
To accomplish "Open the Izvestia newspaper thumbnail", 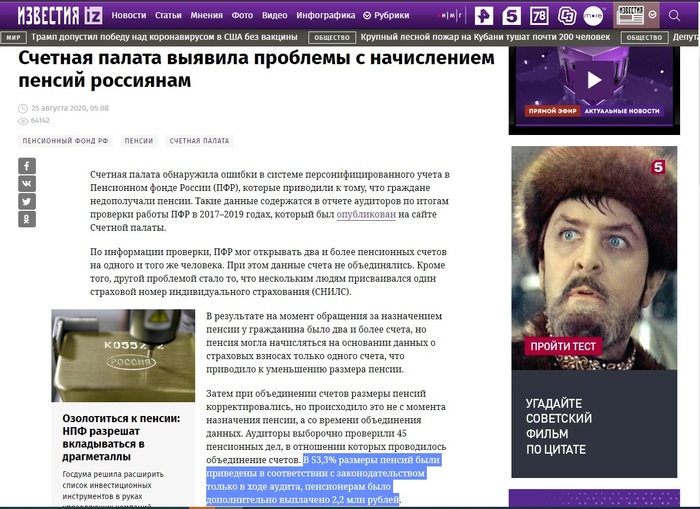I will point(630,15).
